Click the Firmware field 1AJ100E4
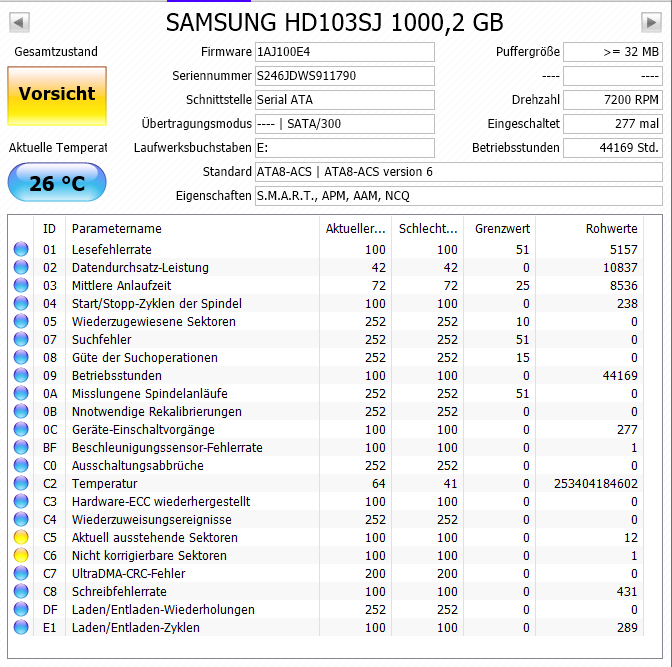Image resolution: width=672 pixels, height=667 pixels. pyautogui.click(x=345, y=52)
